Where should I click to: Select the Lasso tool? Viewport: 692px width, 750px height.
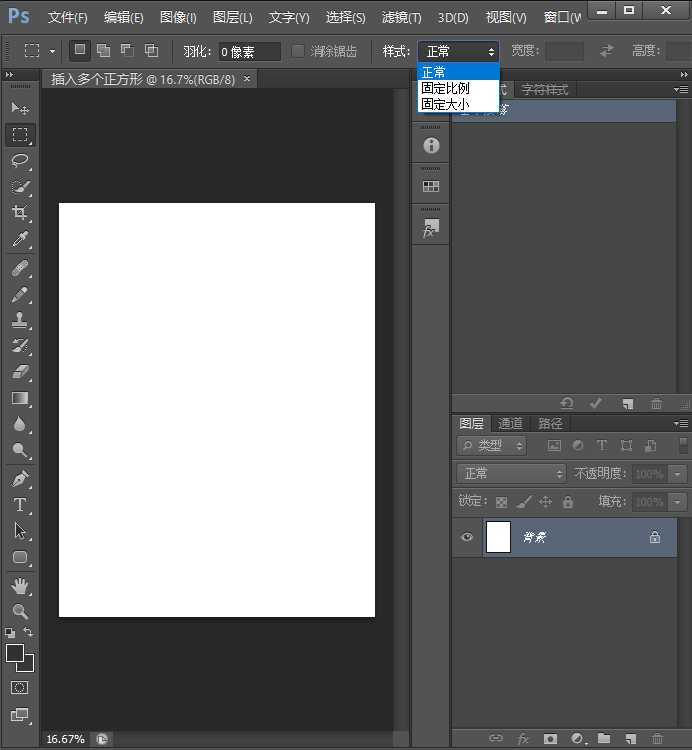(20, 161)
